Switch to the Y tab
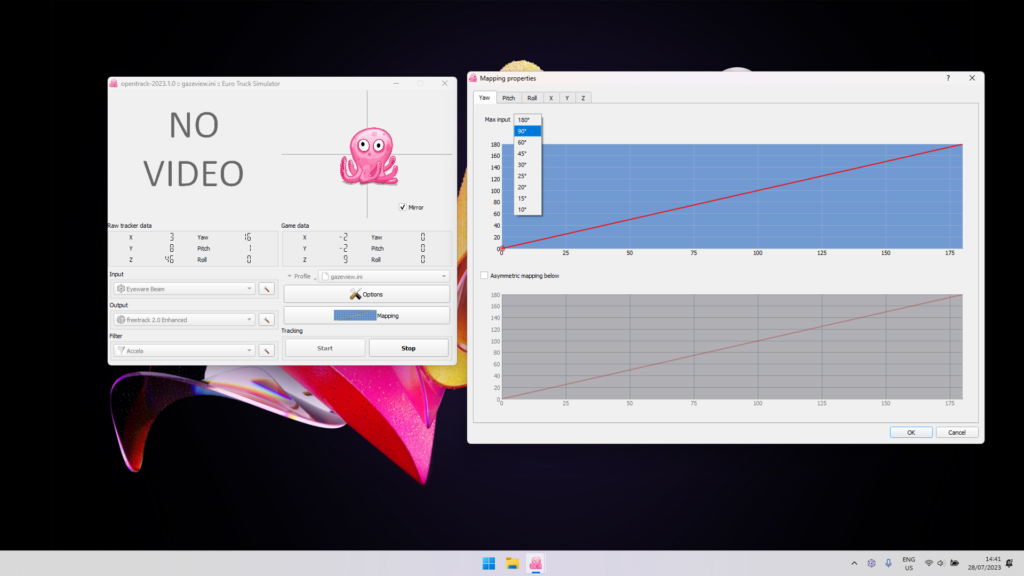 567,98
